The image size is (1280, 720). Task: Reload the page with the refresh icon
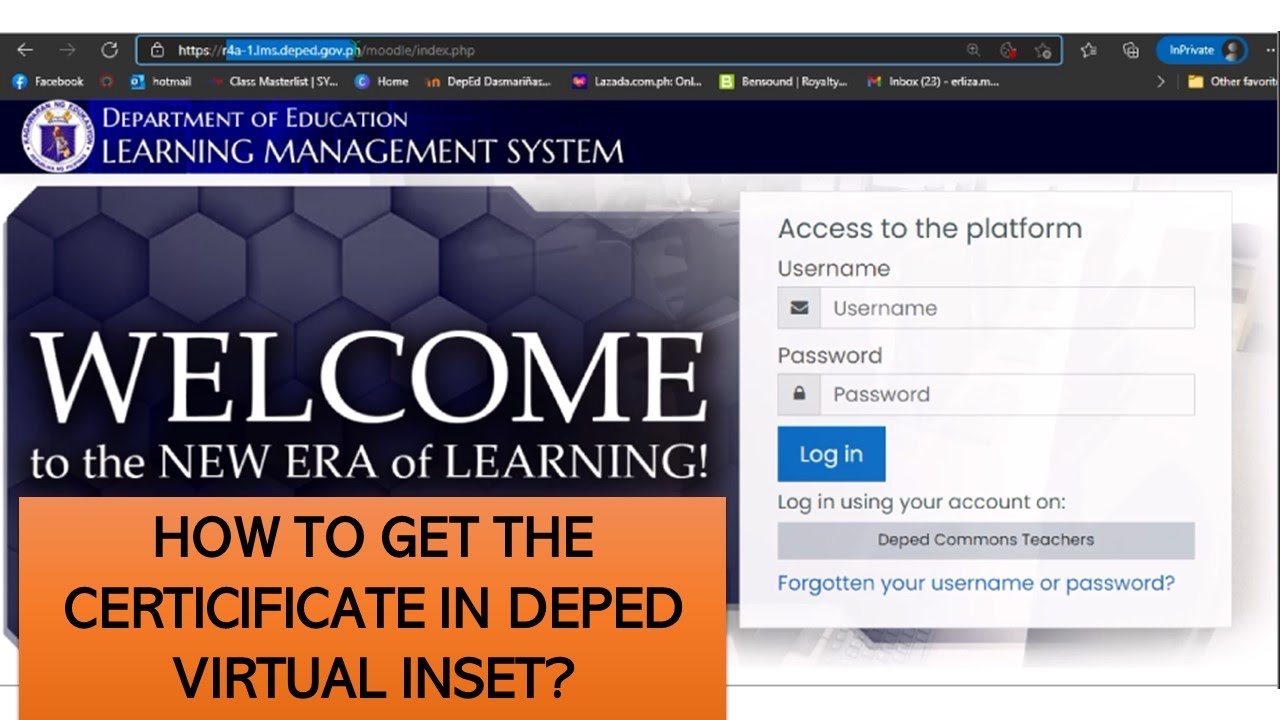click(110, 50)
